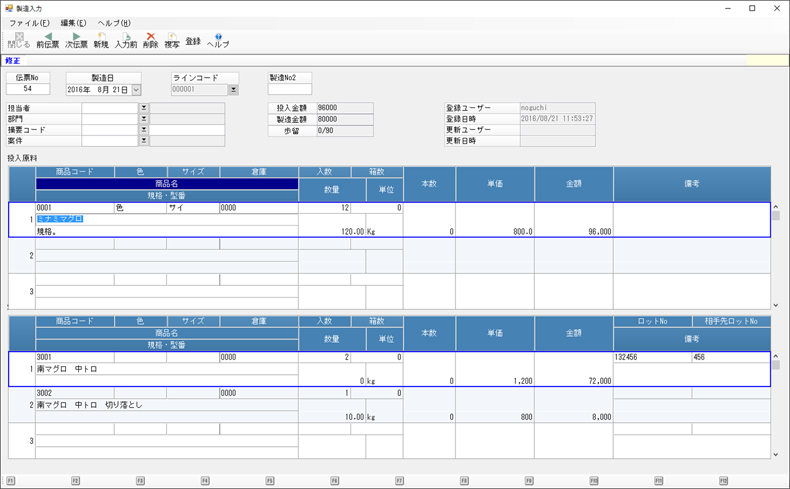Click the 前伝票 (previous slip) toolbar icon
Screen dimensions: 790x489
pyautogui.click(x=47, y=40)
